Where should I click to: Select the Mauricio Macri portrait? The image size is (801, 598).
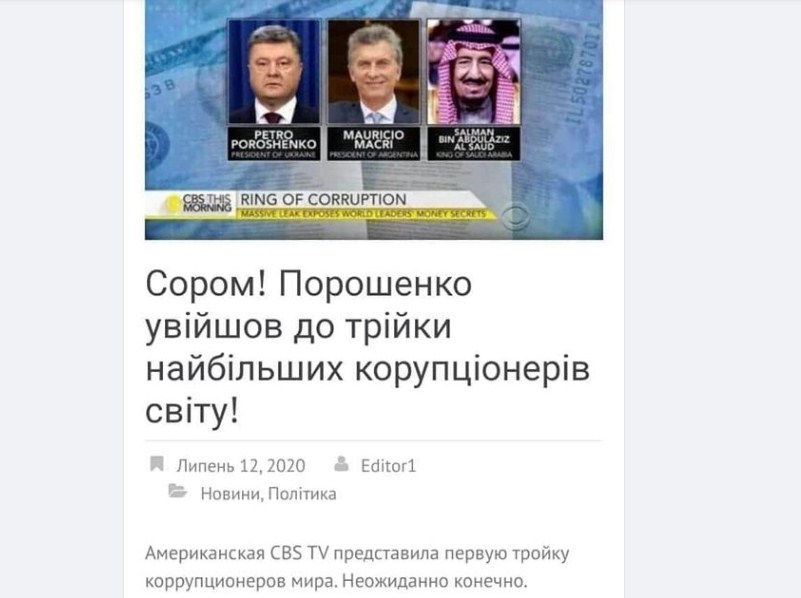point(373,73)
